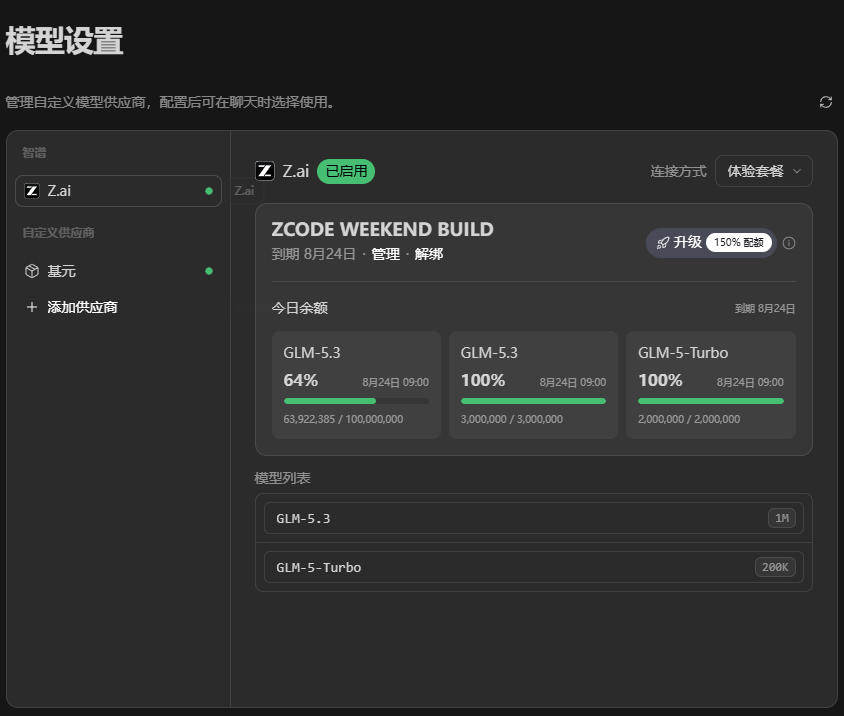Select Z.ai provider in sidebar
The width and height of the screenshot is (844, 716).
[118, 191]
